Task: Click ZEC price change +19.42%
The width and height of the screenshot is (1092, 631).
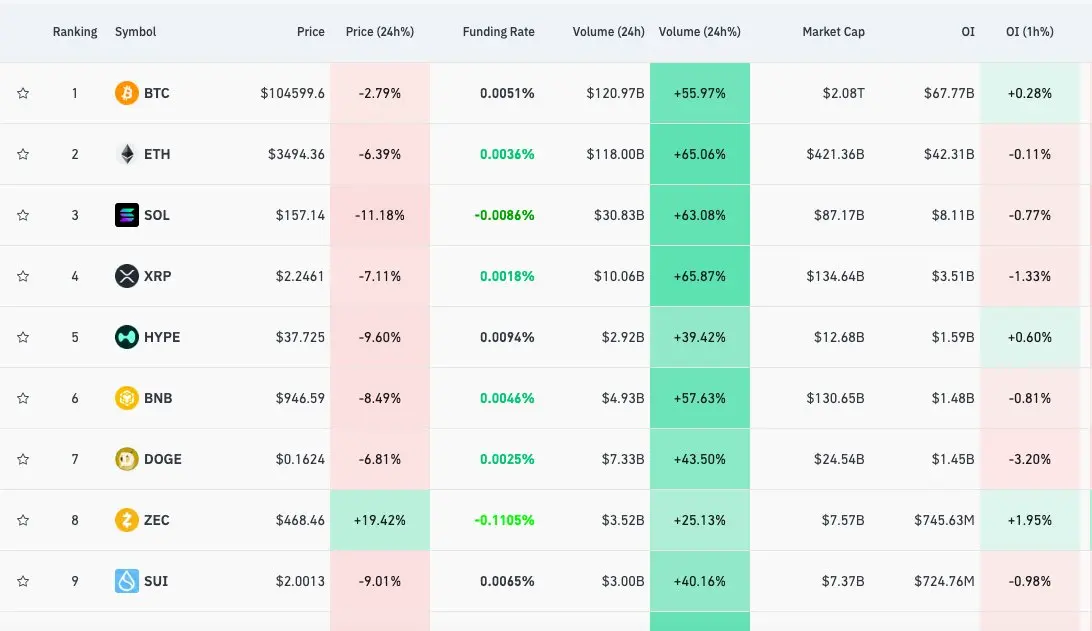Action: [380, 520]
